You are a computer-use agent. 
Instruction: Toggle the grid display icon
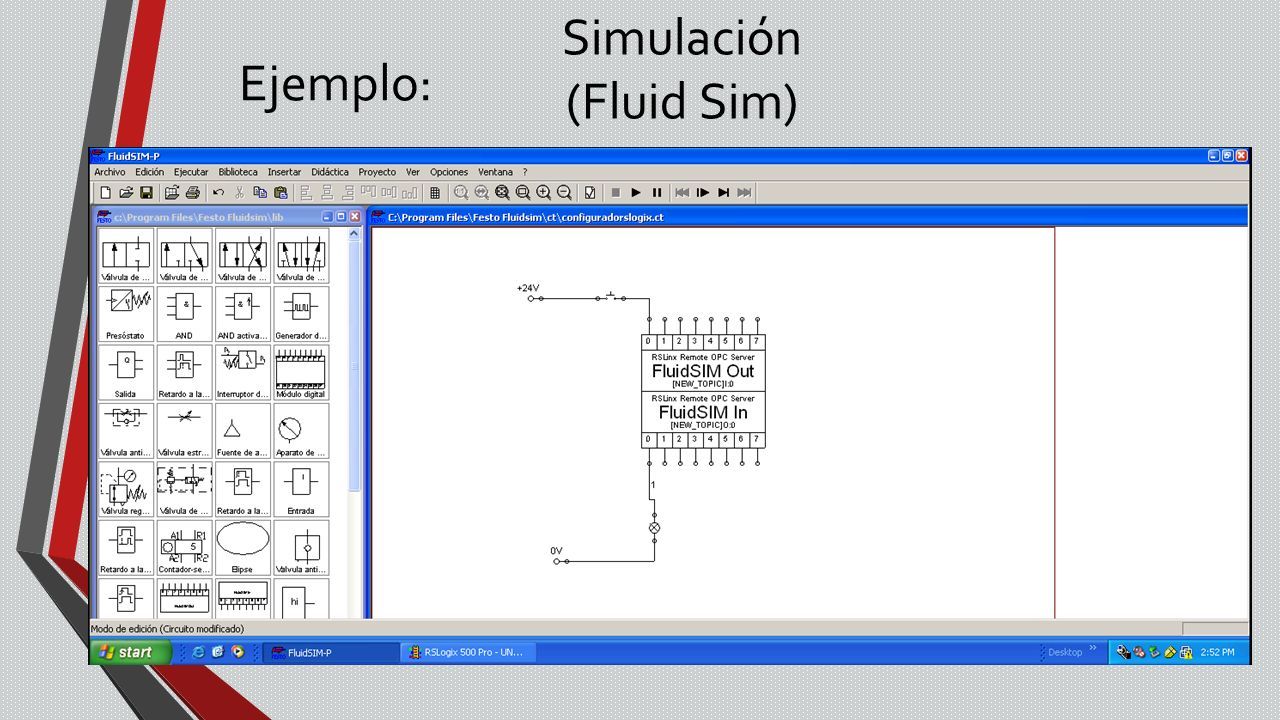(x=435, y=192)
